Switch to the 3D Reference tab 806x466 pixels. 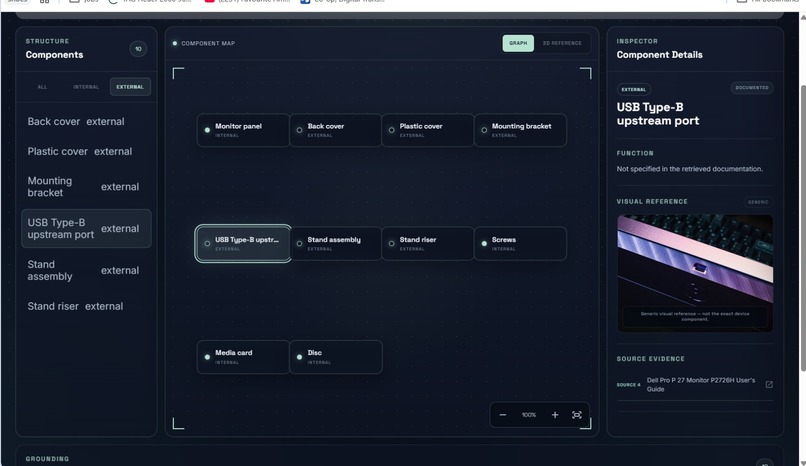coord(562,43)
